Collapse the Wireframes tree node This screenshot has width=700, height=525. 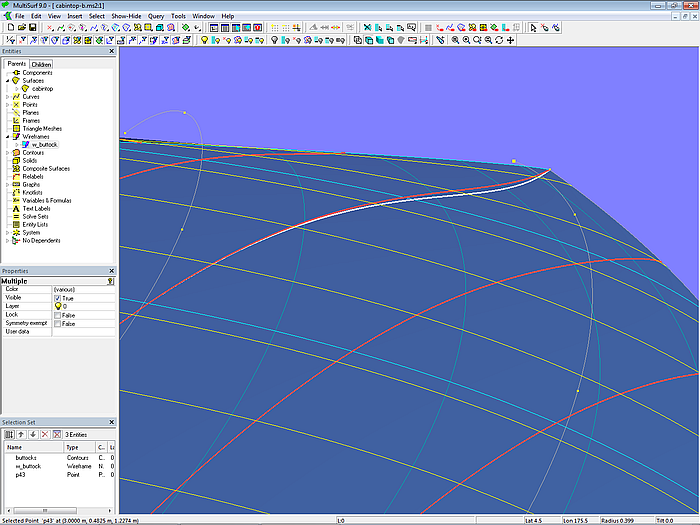[7, 136]
